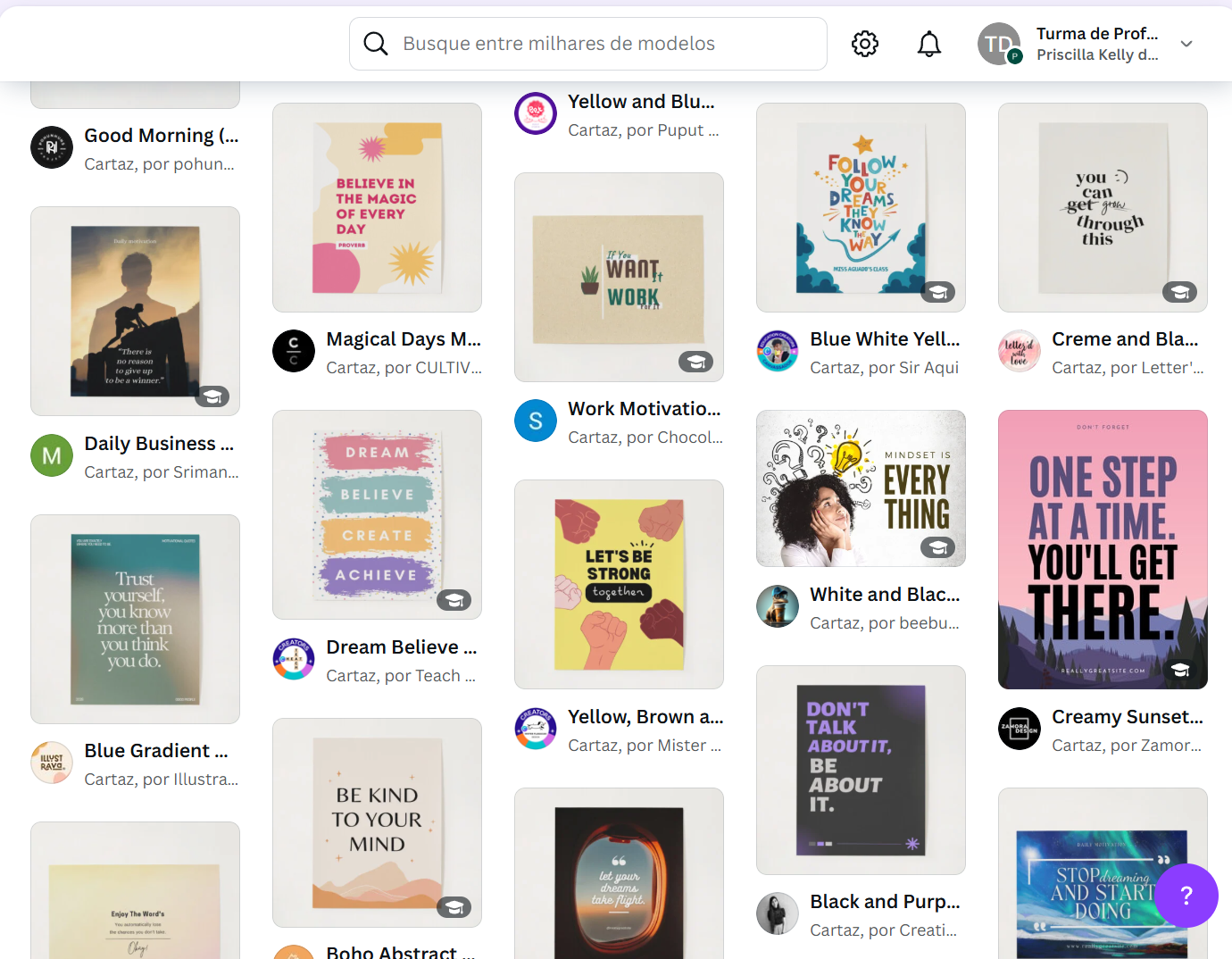Click 'Cartaz, por Creati...' text
The width and height of the screenshot is (1232, 959).
(x=883, y=930)
